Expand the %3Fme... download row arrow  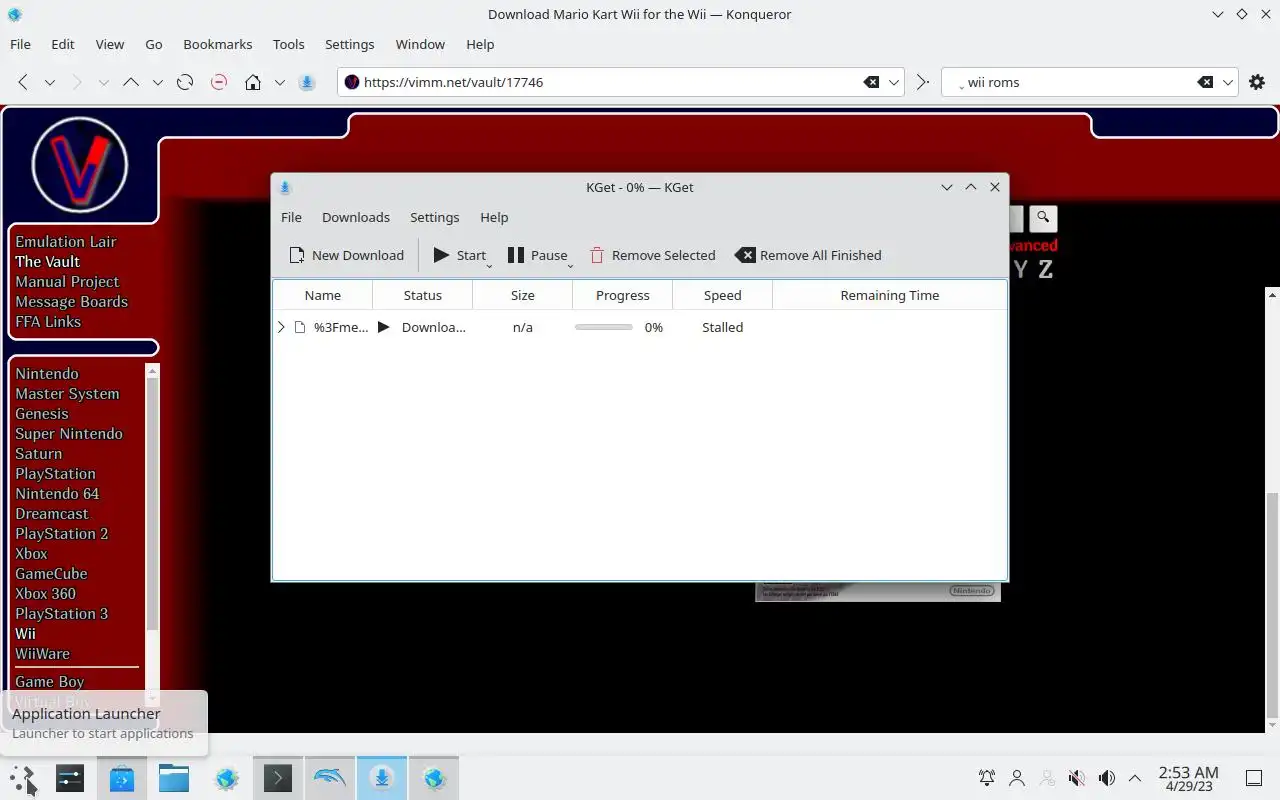tap(281, 327)
